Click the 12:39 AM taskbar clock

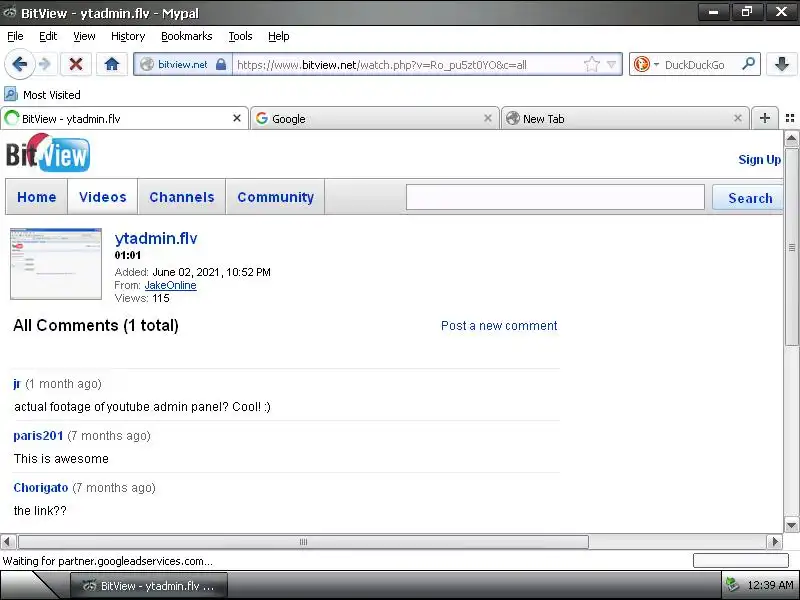[x=771, y=585]
